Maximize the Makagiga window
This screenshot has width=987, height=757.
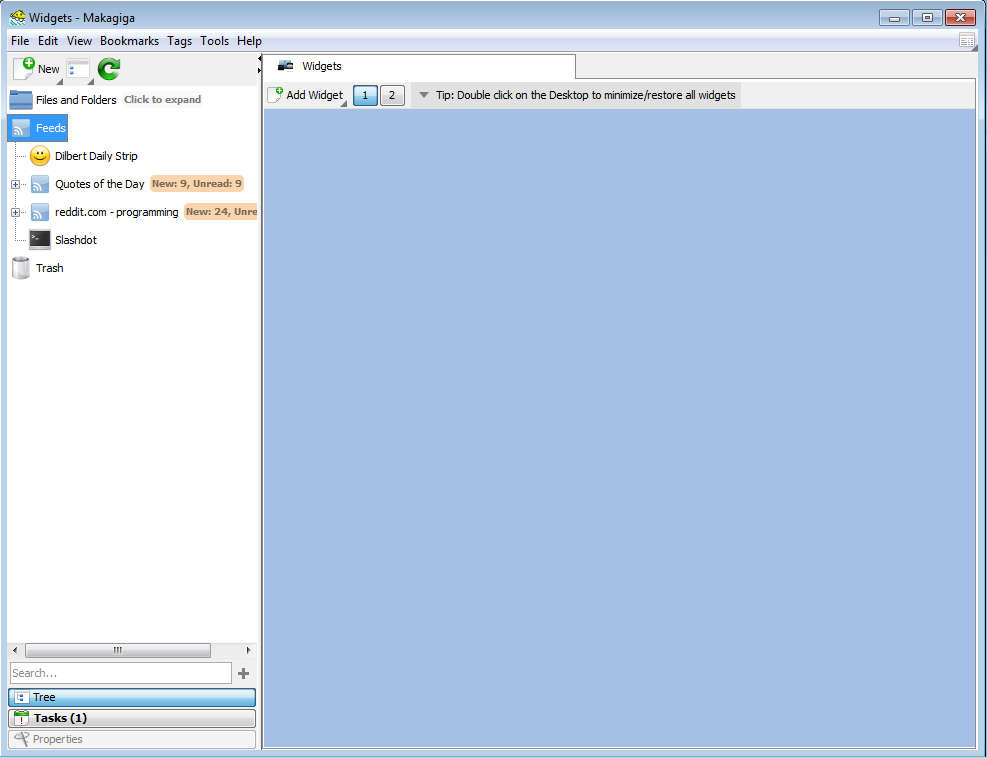927,18
